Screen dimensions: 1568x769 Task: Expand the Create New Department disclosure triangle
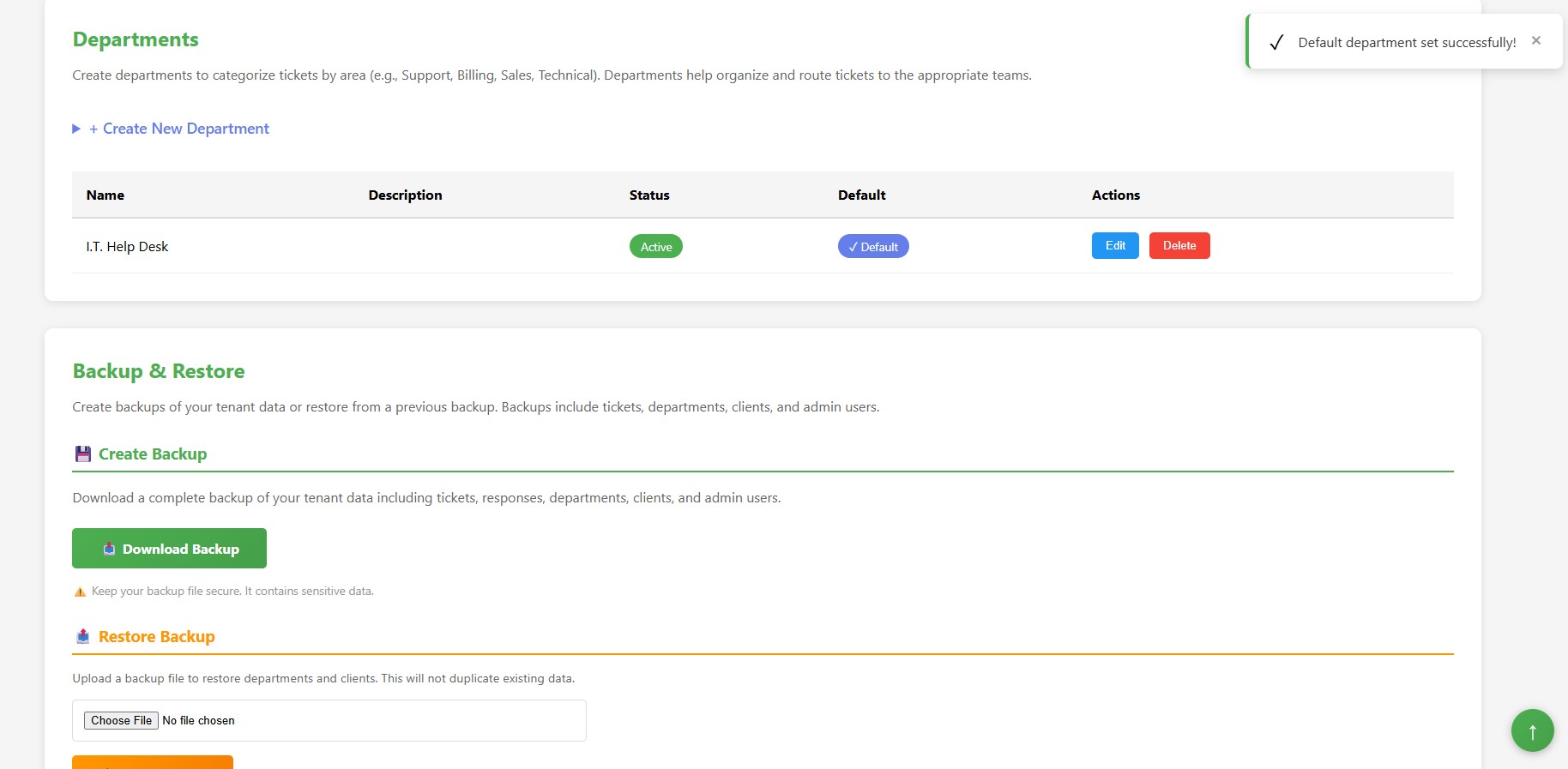pos(76,129)
